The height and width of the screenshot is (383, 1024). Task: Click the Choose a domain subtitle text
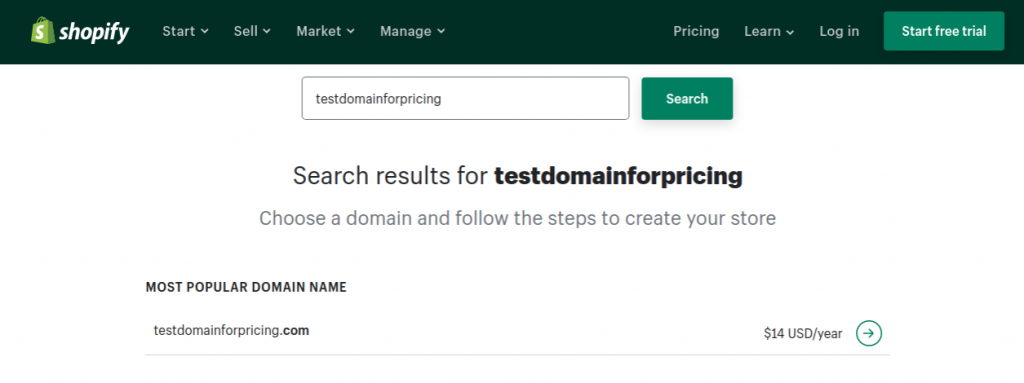tap(517, 218)
